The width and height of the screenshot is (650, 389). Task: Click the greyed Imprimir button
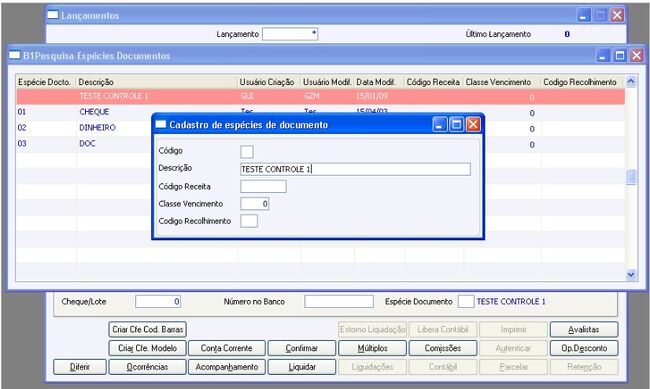click(513, 329)
